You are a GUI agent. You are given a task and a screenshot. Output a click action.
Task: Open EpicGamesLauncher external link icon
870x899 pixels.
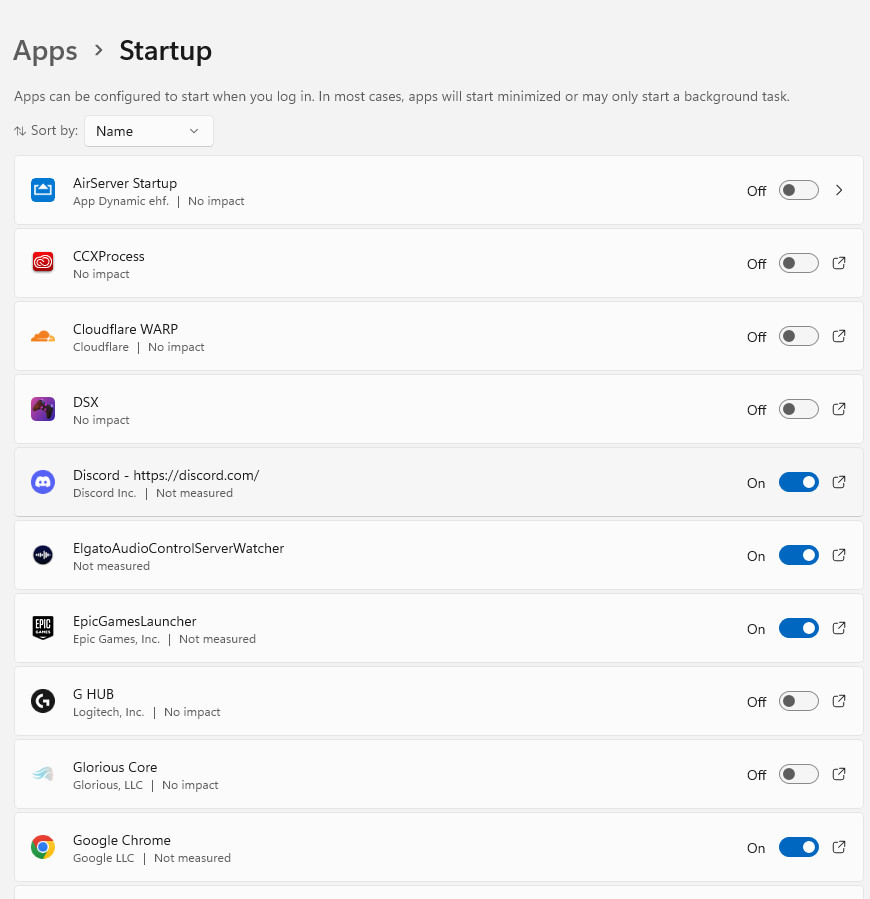point(839,628)
